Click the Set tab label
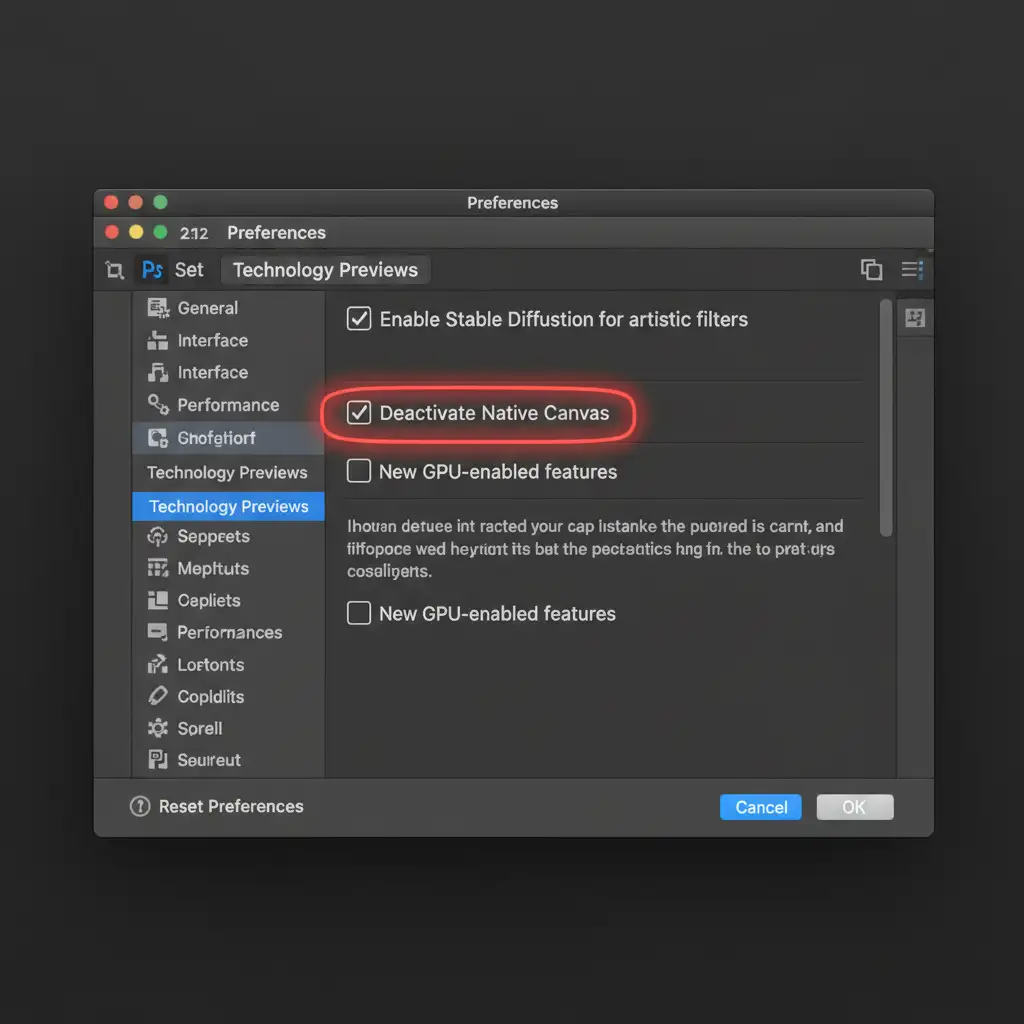The image size is (1024, 1024). click(x=189, y=270)
